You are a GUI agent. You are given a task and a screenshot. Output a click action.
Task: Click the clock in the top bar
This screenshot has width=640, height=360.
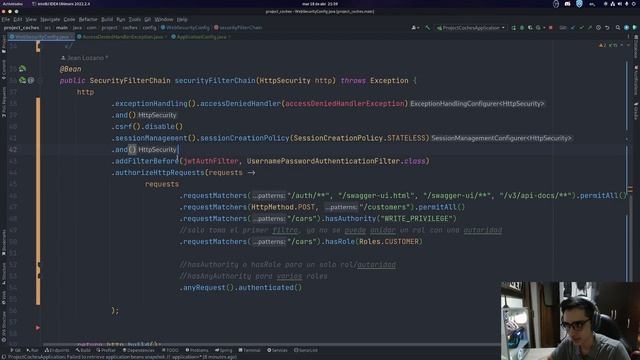(x=320, y=4)
